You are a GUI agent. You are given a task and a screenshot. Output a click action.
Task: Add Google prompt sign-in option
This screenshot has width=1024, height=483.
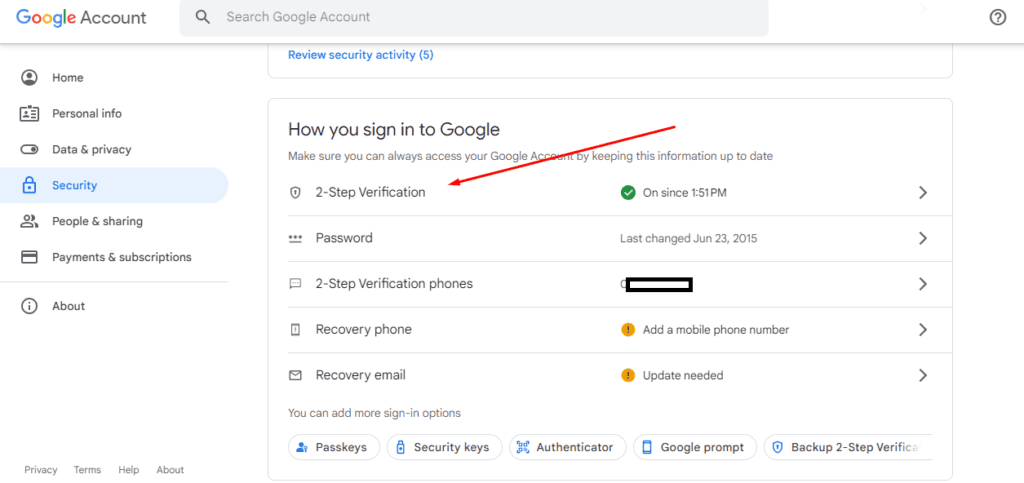pyautogui.click(x=695, y=447)
